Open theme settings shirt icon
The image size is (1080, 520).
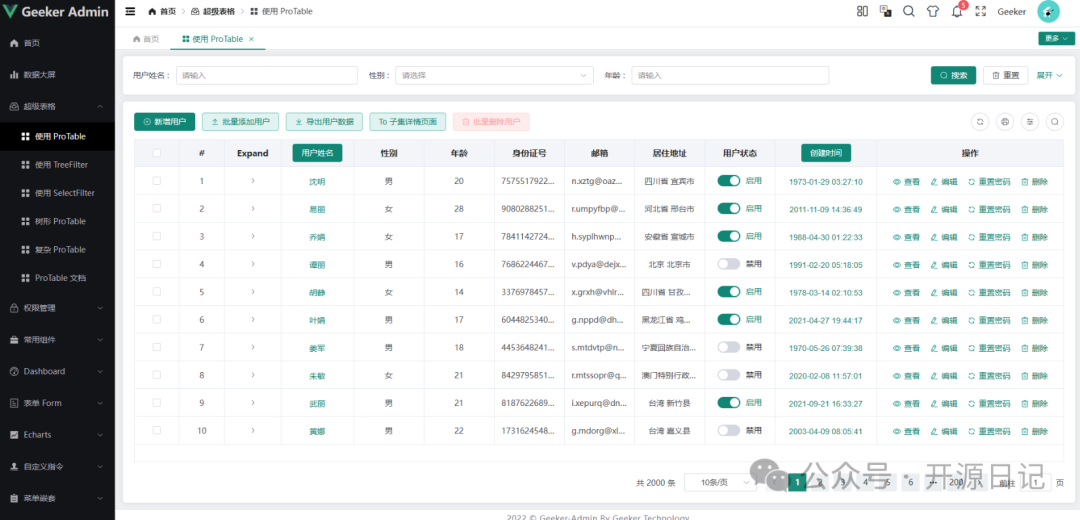pyautogui.click(x=933, y=11)
